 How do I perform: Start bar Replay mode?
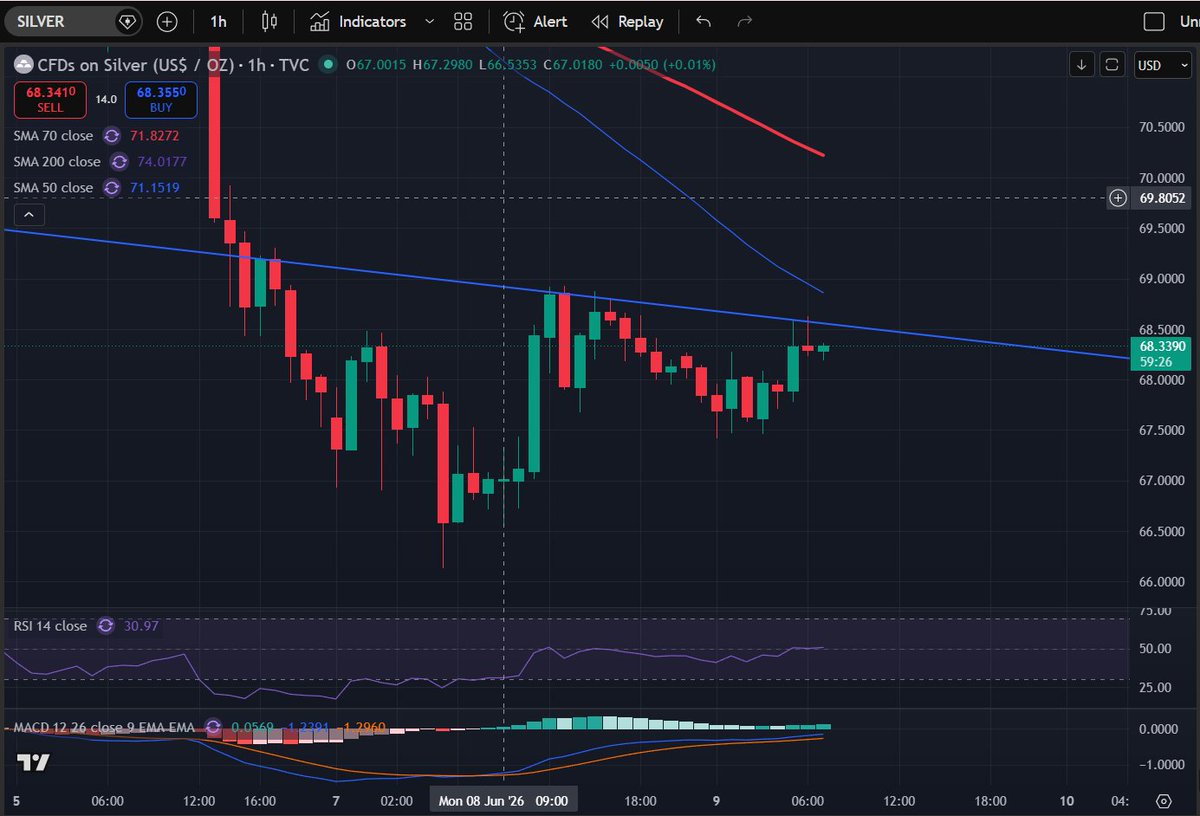627,21
